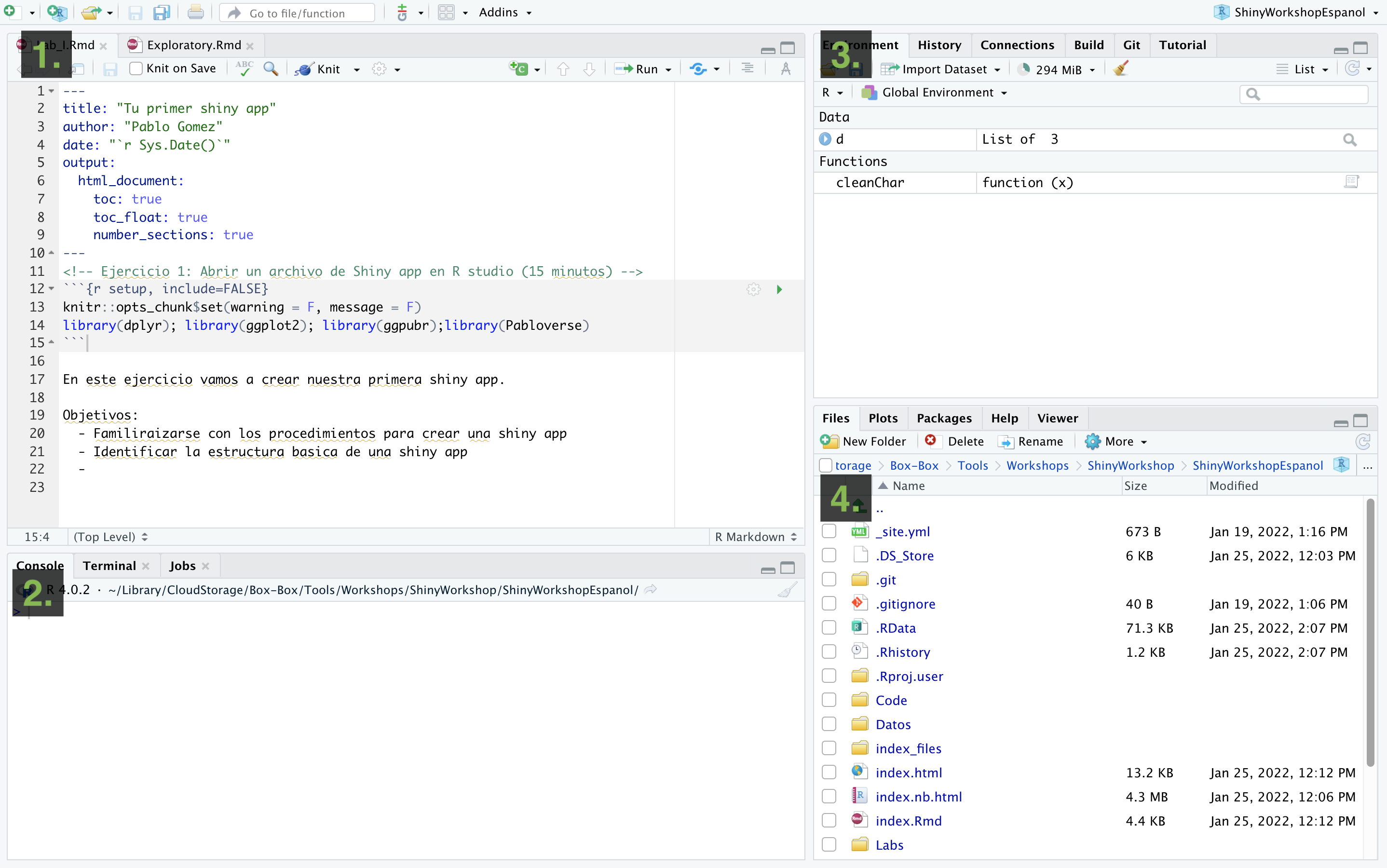
Task: Open the Terminal tab
Action: (x=109, y=566)
